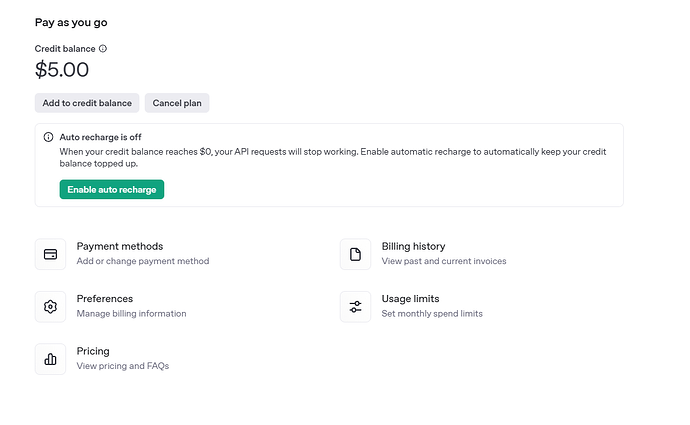Open the Pricing title link

93,351
